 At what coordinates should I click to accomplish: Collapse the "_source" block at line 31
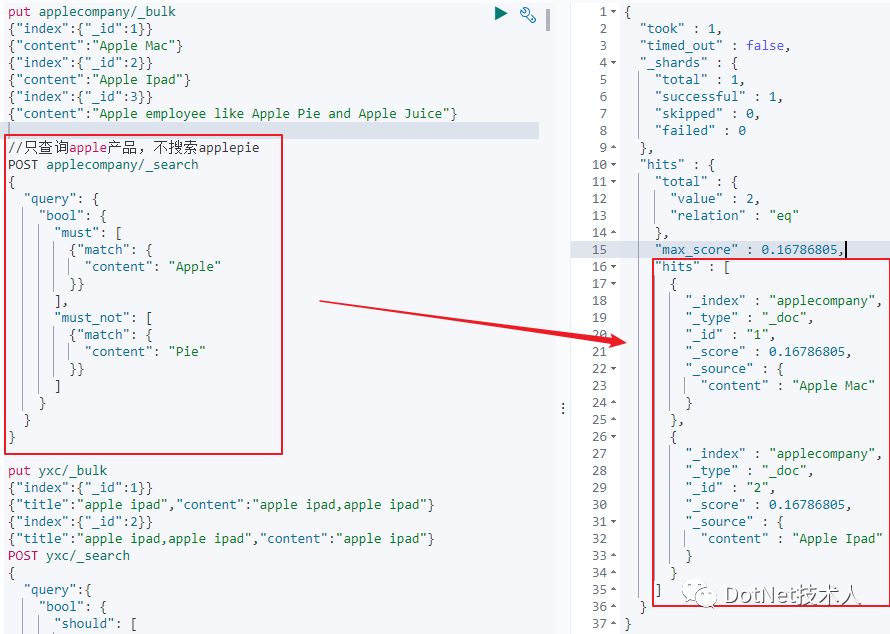614,522
